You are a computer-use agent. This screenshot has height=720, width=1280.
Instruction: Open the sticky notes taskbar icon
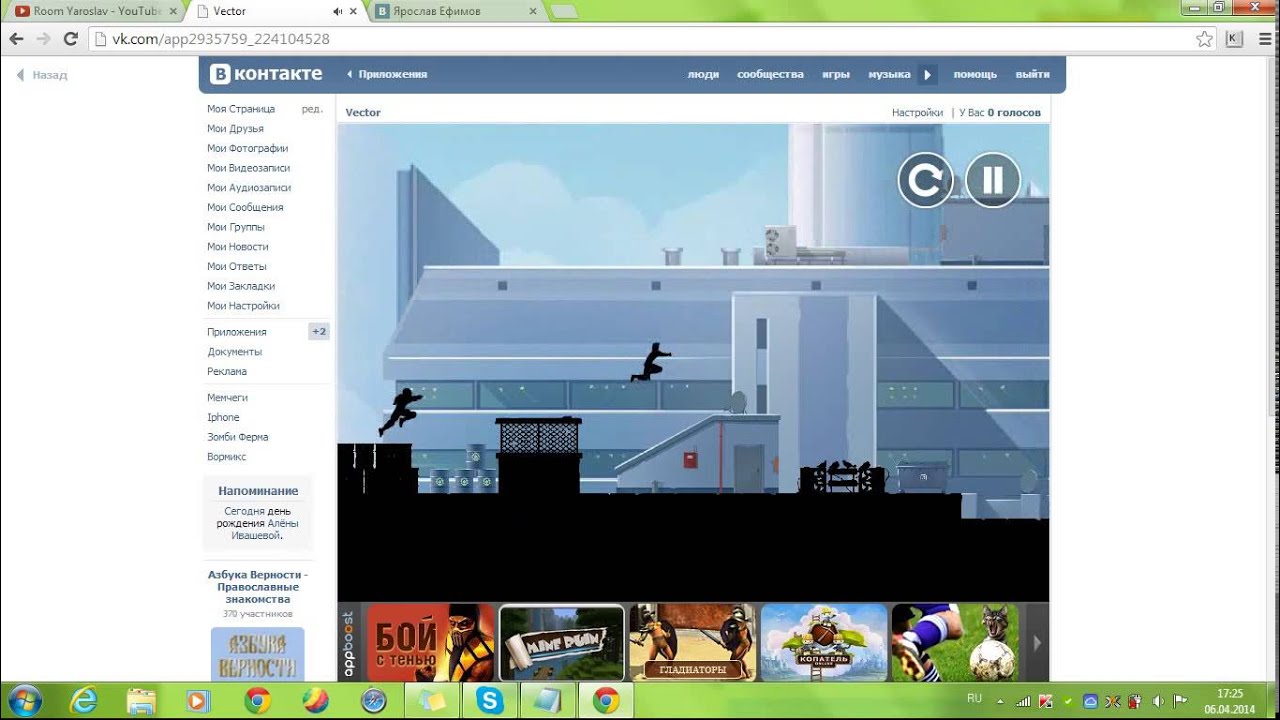click(x=432, y=700)
